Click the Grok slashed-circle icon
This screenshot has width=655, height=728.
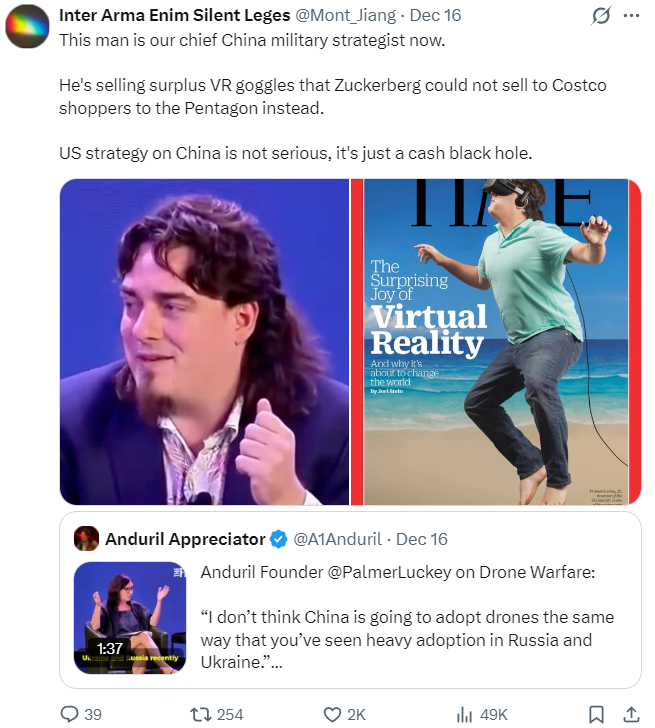(601, 16)
